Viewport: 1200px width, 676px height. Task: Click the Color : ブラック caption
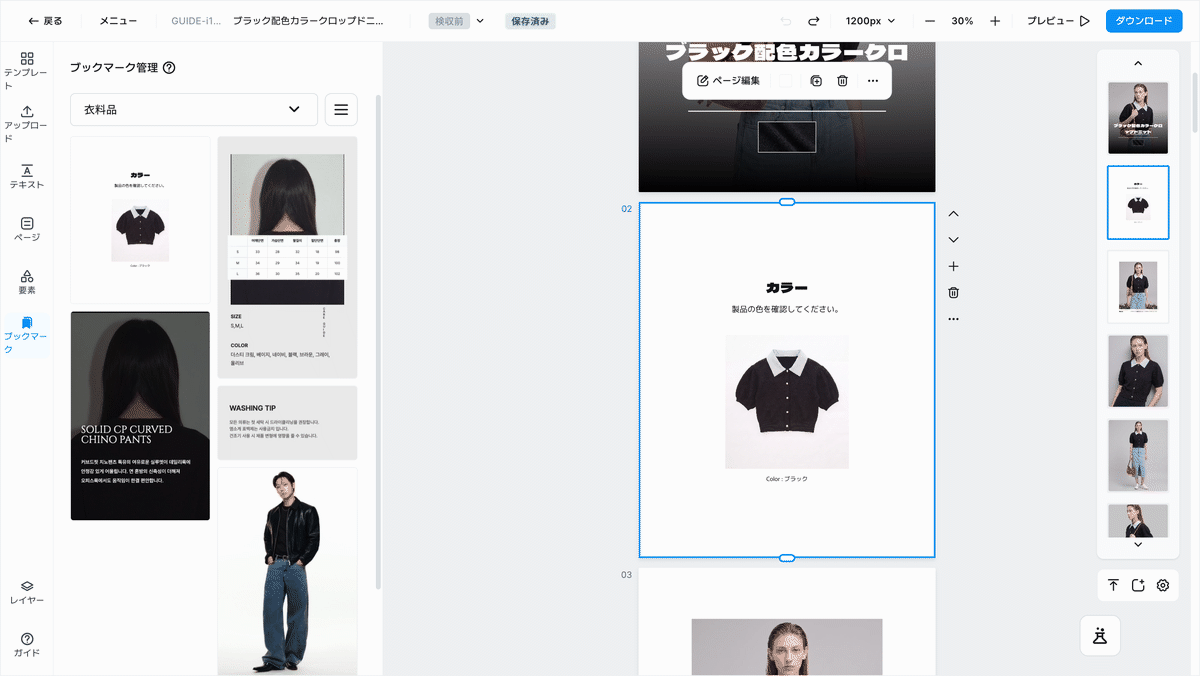point(787,479)
